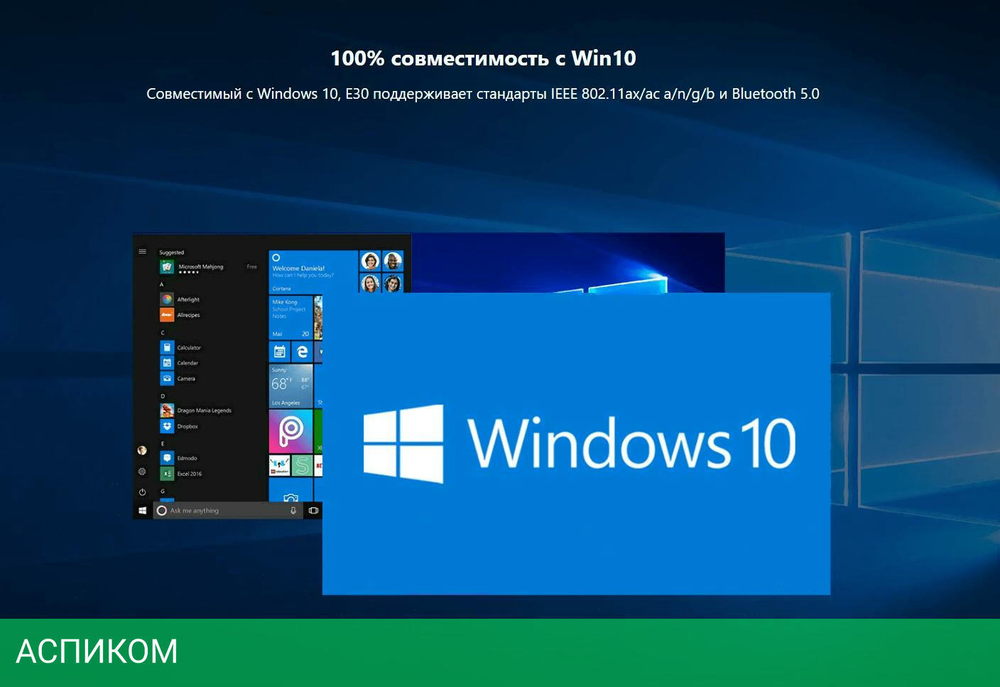Click the АСПИКОМ brand label
This screenshot has width=1000, height=687.
tap(96, 651)
